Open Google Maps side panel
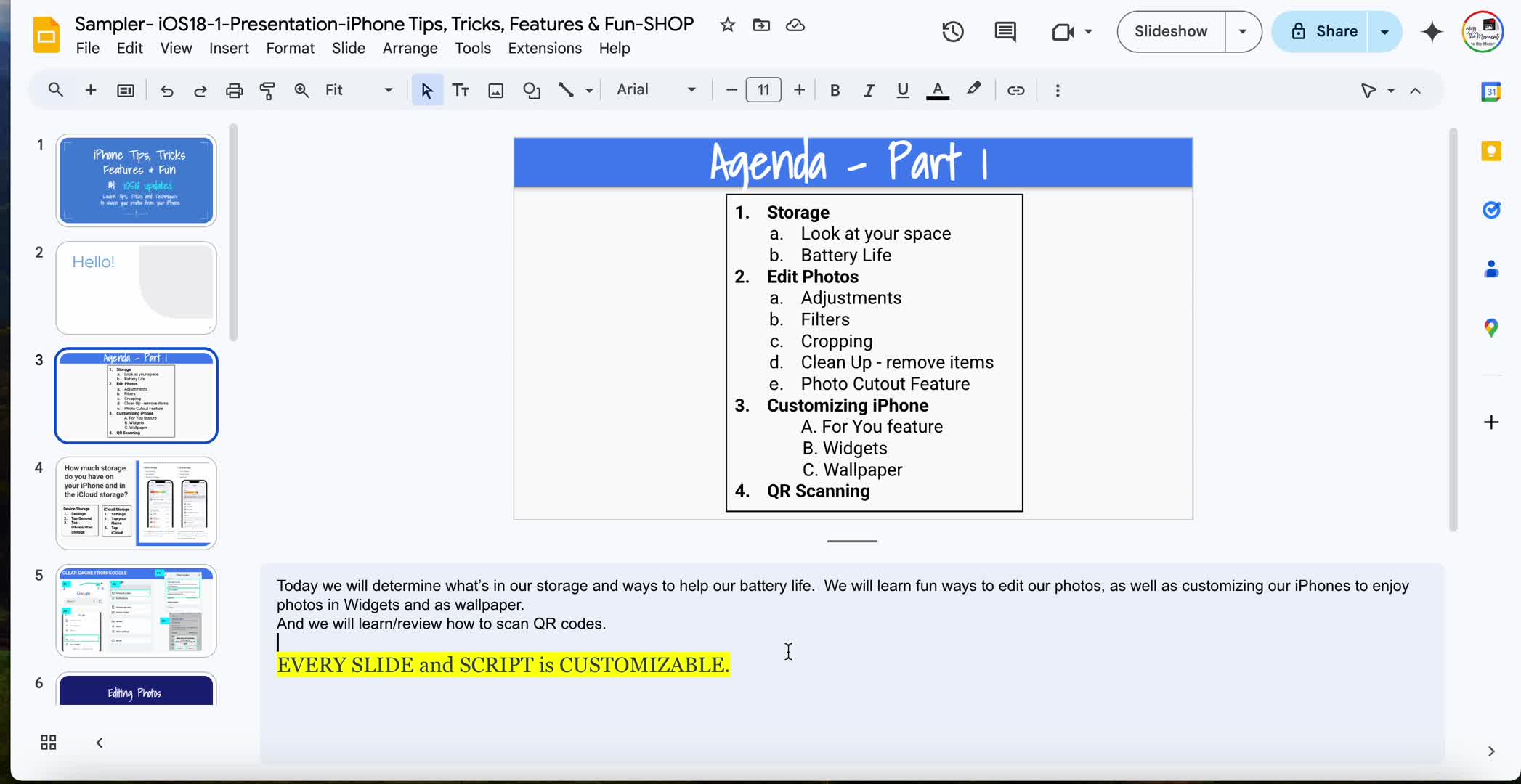 1490,327
